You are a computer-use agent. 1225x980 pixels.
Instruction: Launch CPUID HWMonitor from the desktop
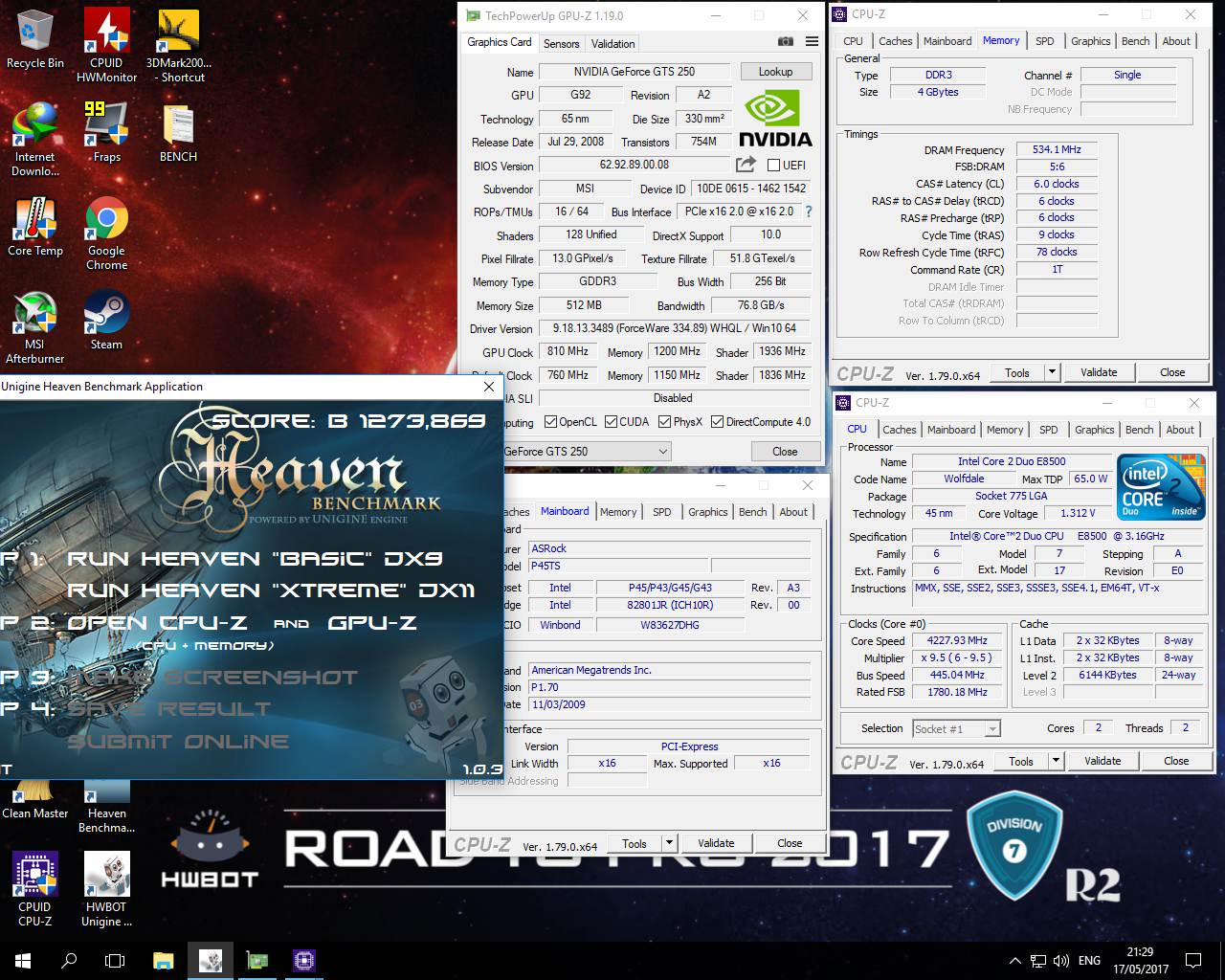pyautogui.click(x=107, y=45)
